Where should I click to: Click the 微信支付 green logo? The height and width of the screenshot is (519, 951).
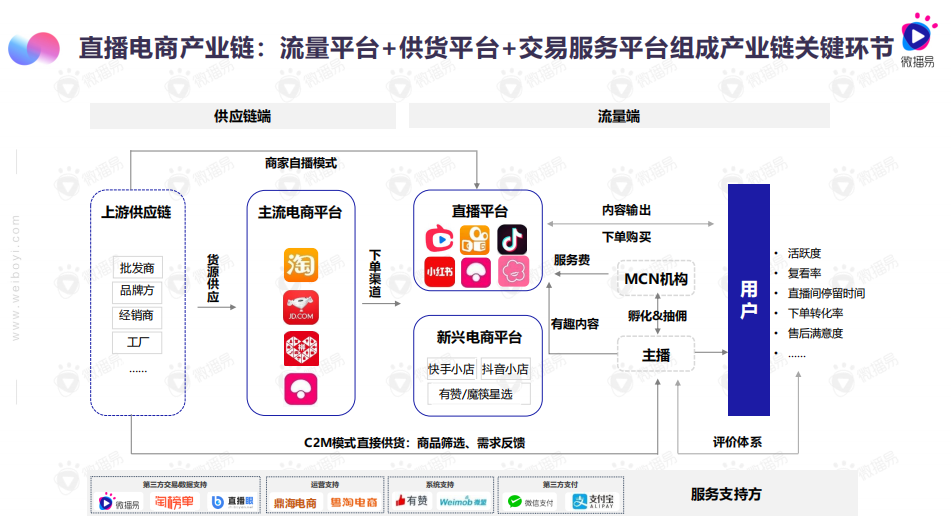coord(531,502)
